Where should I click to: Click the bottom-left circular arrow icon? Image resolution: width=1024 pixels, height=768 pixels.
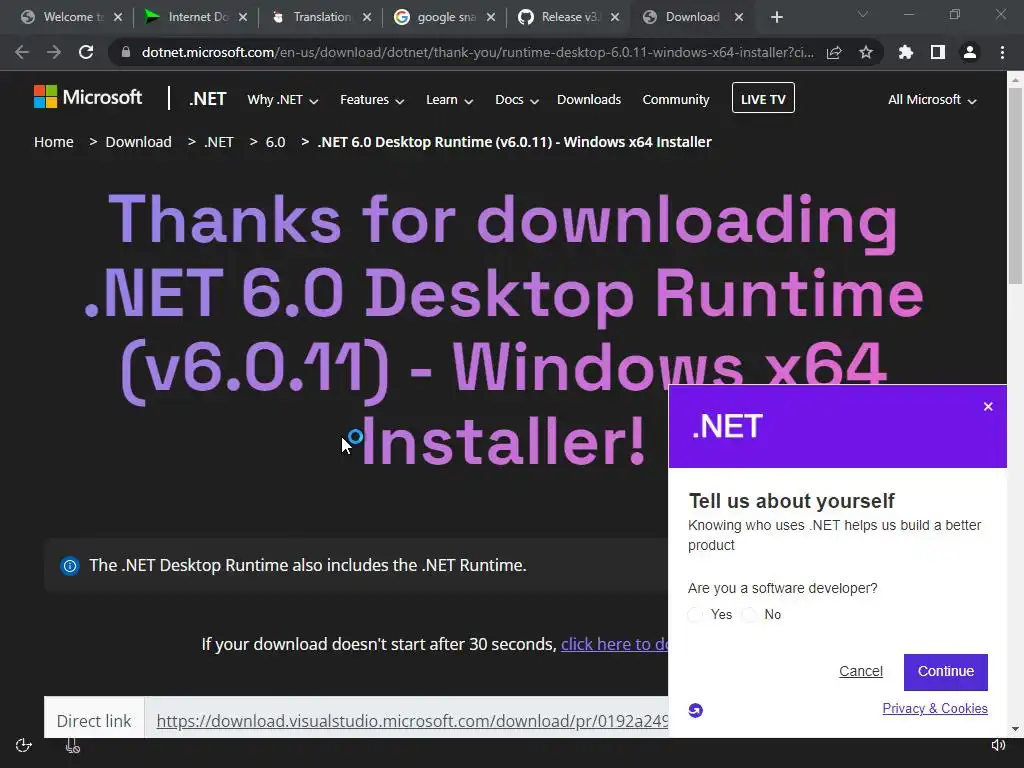coord(24,745)
